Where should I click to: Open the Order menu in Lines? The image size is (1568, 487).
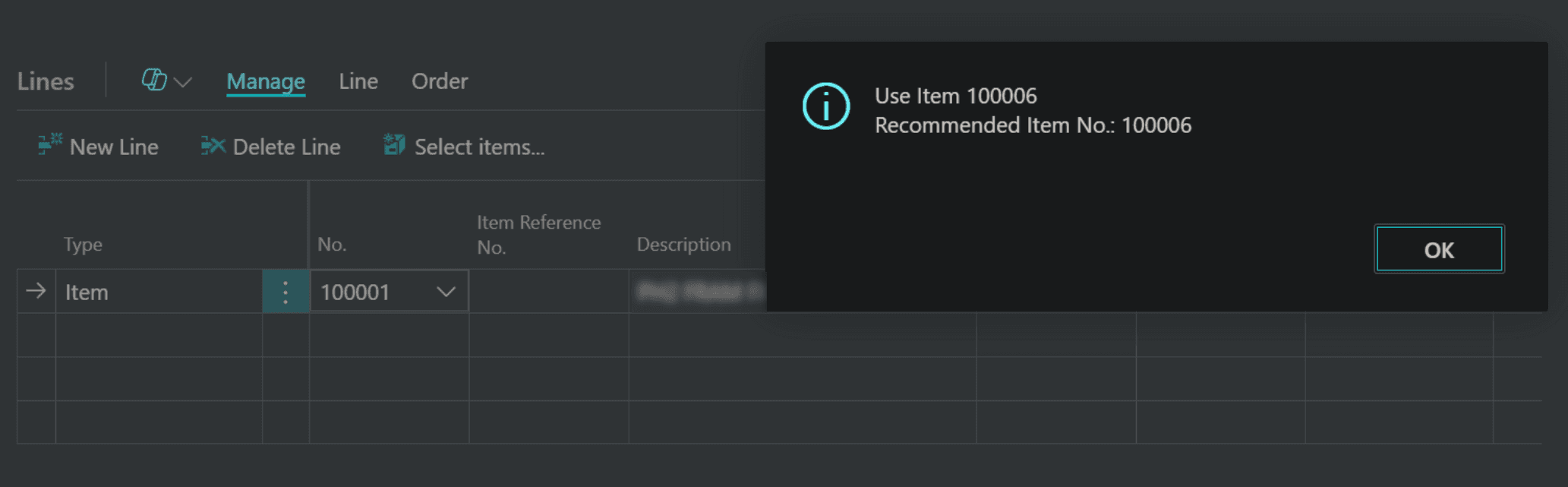pos(440,81)
